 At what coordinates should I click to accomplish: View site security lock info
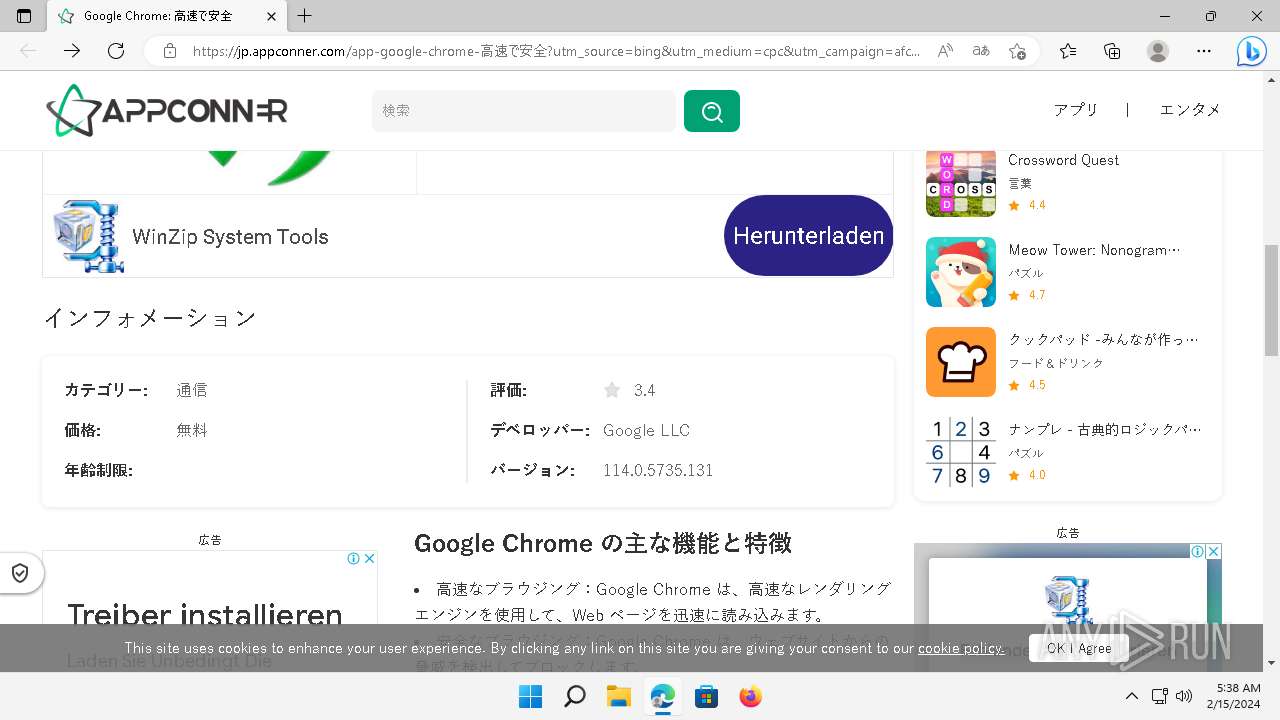[x=170, y=51]
